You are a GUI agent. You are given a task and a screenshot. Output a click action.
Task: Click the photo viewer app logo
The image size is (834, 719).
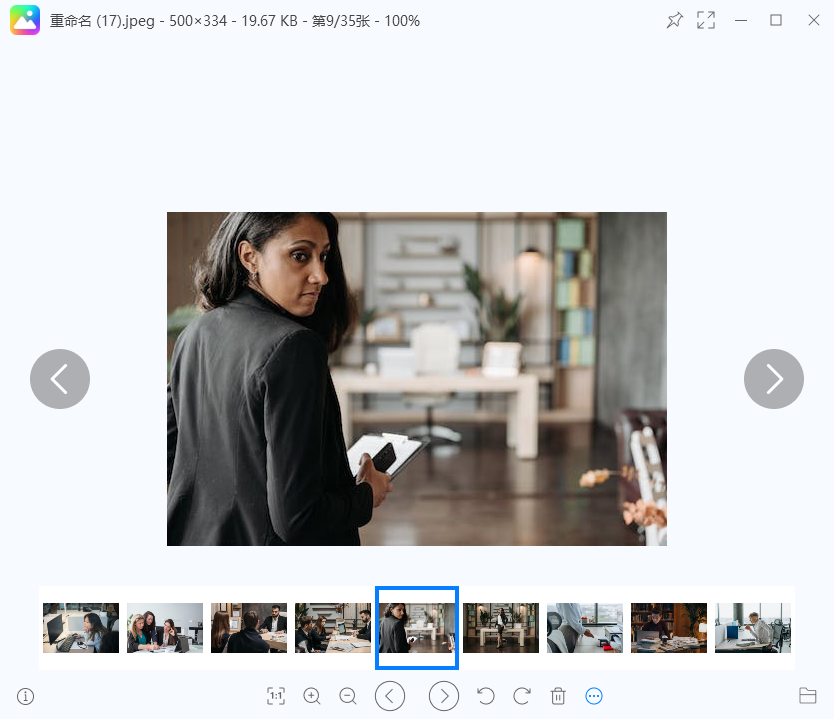tap(24, 20)
